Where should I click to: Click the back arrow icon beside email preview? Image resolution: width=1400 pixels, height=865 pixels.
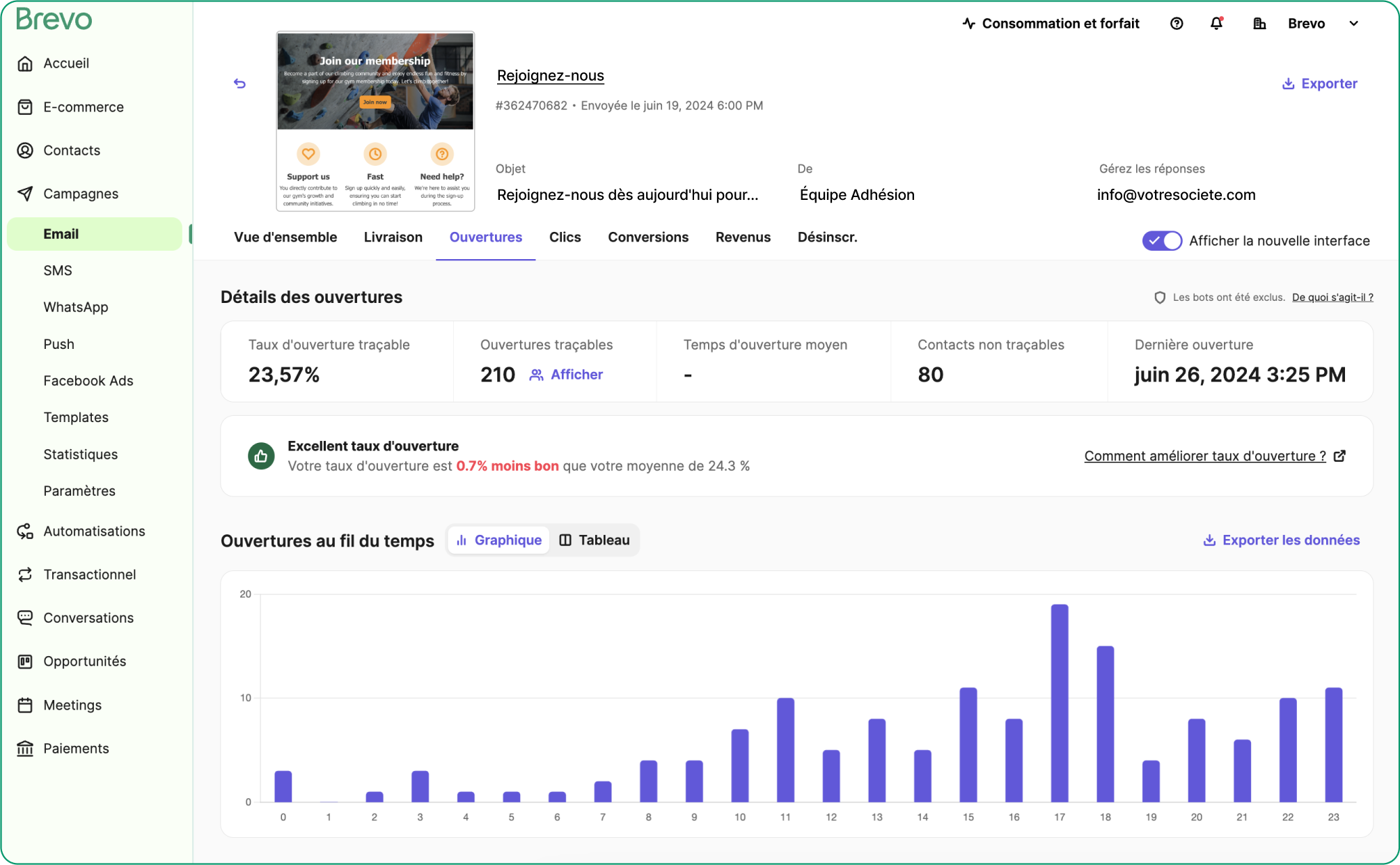coord(239,84)
